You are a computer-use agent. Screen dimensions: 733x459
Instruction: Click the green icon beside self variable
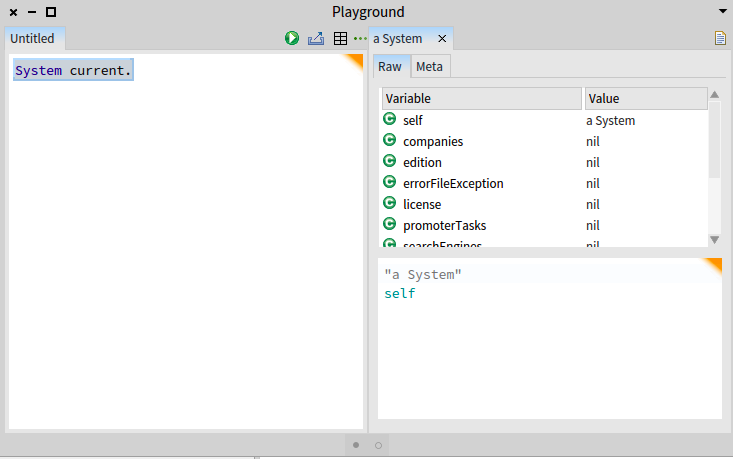pyautogui.click(x=389, y=119)
